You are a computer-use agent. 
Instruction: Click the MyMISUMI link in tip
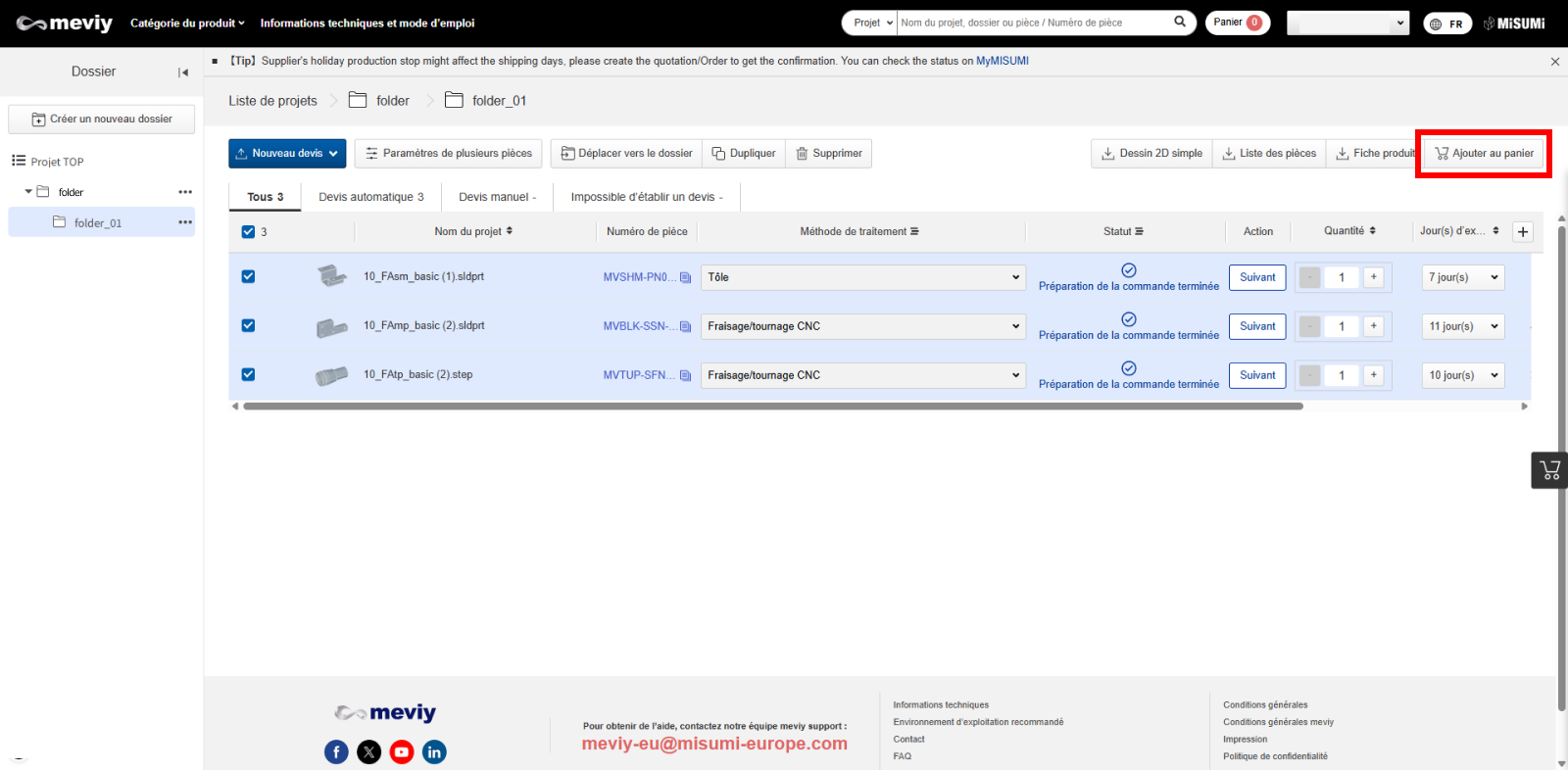[1002, 61]
